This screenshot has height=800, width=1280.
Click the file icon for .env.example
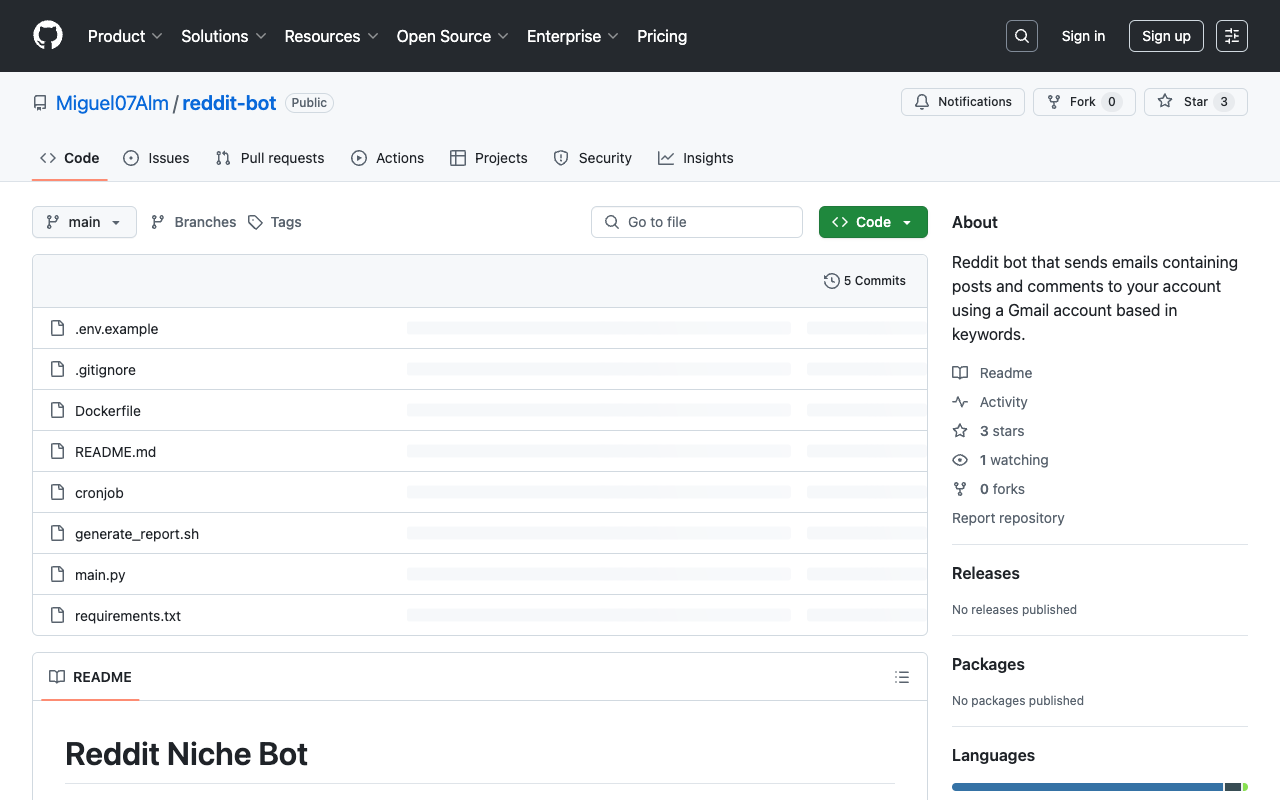coord(57,329)
